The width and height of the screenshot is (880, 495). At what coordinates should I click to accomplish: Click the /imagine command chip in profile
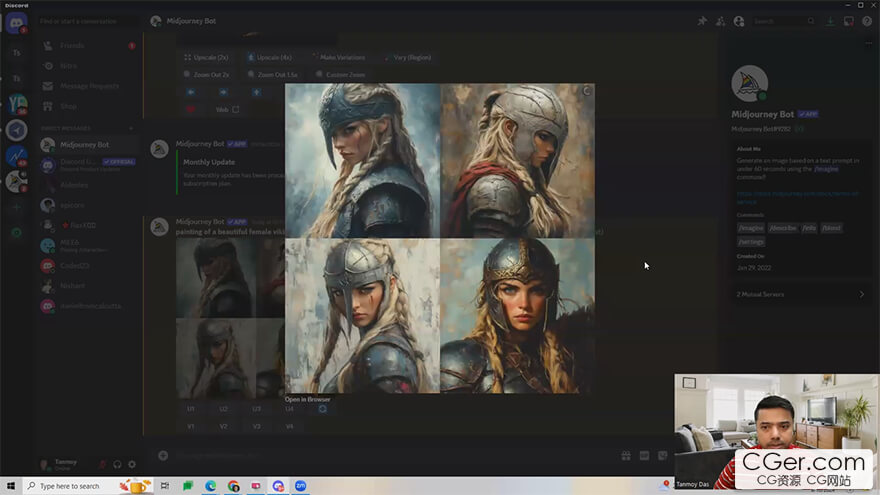coord(751,228)
